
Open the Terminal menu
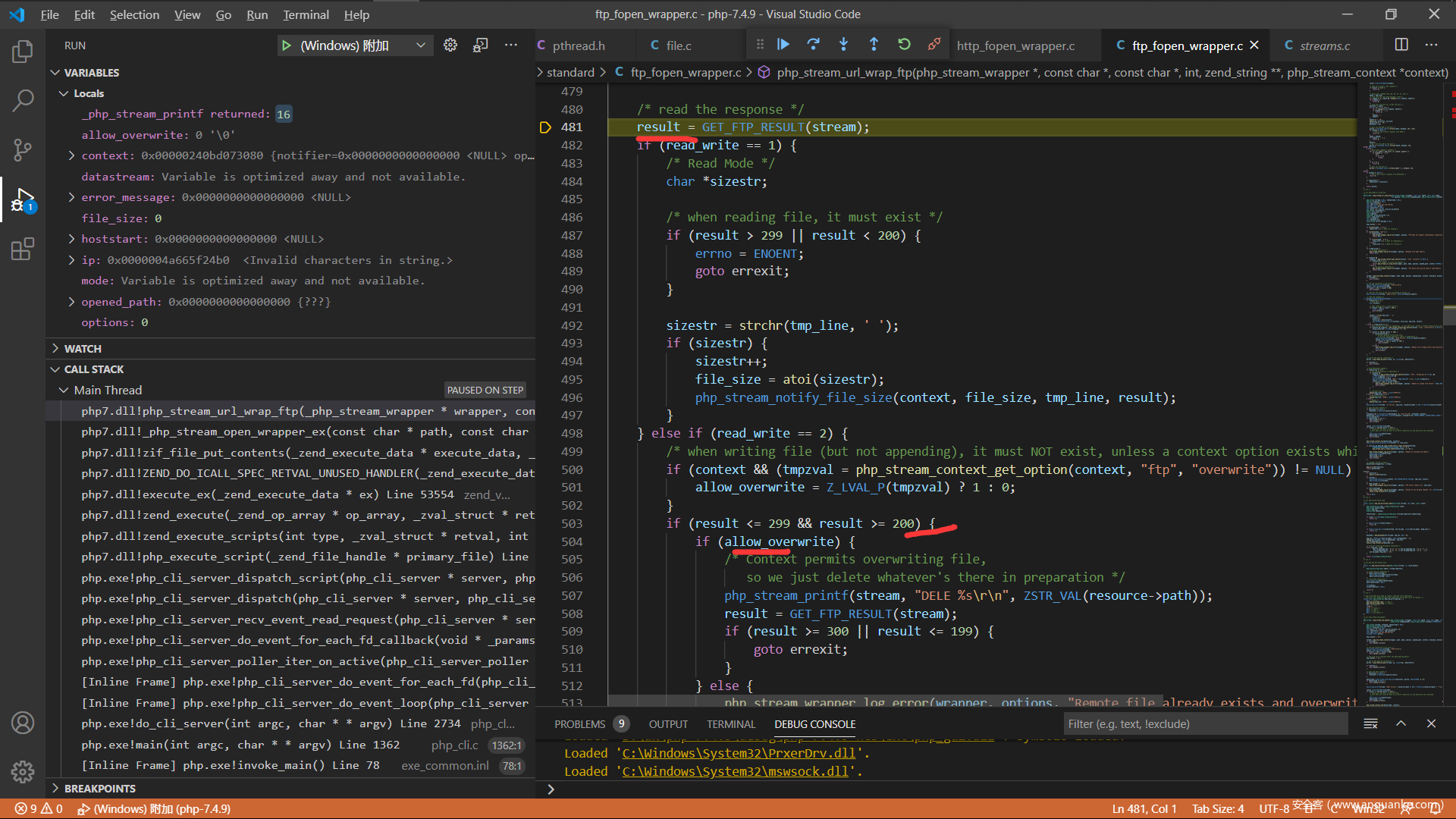306,14
